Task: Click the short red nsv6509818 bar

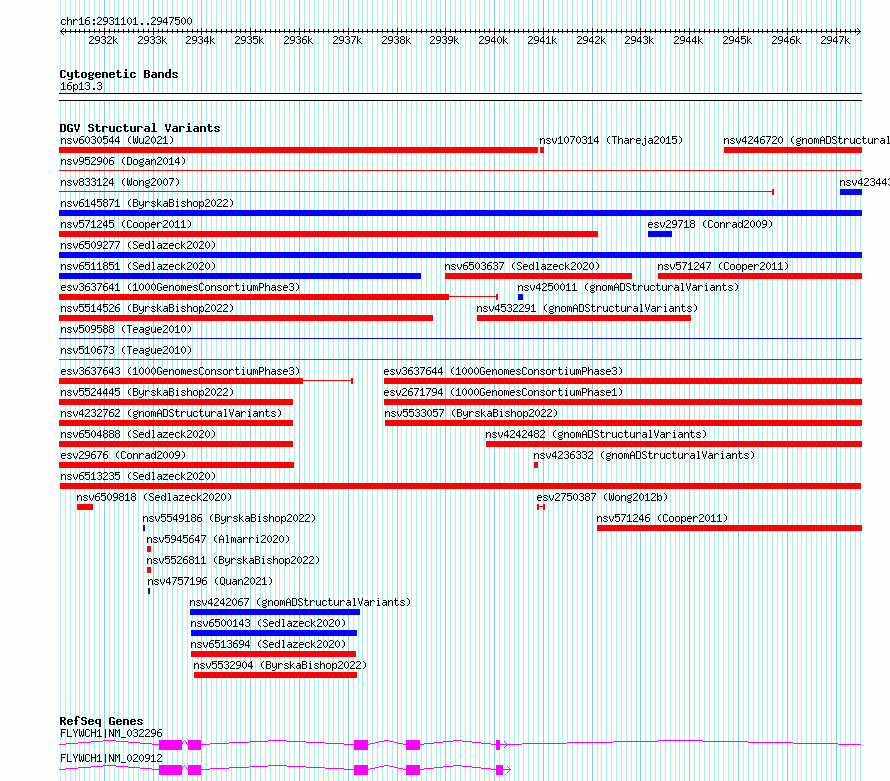Action: point(85,507)
